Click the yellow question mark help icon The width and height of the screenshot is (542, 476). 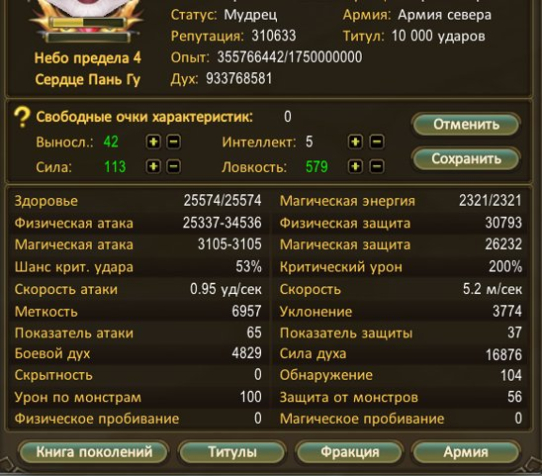pos(22,117)
